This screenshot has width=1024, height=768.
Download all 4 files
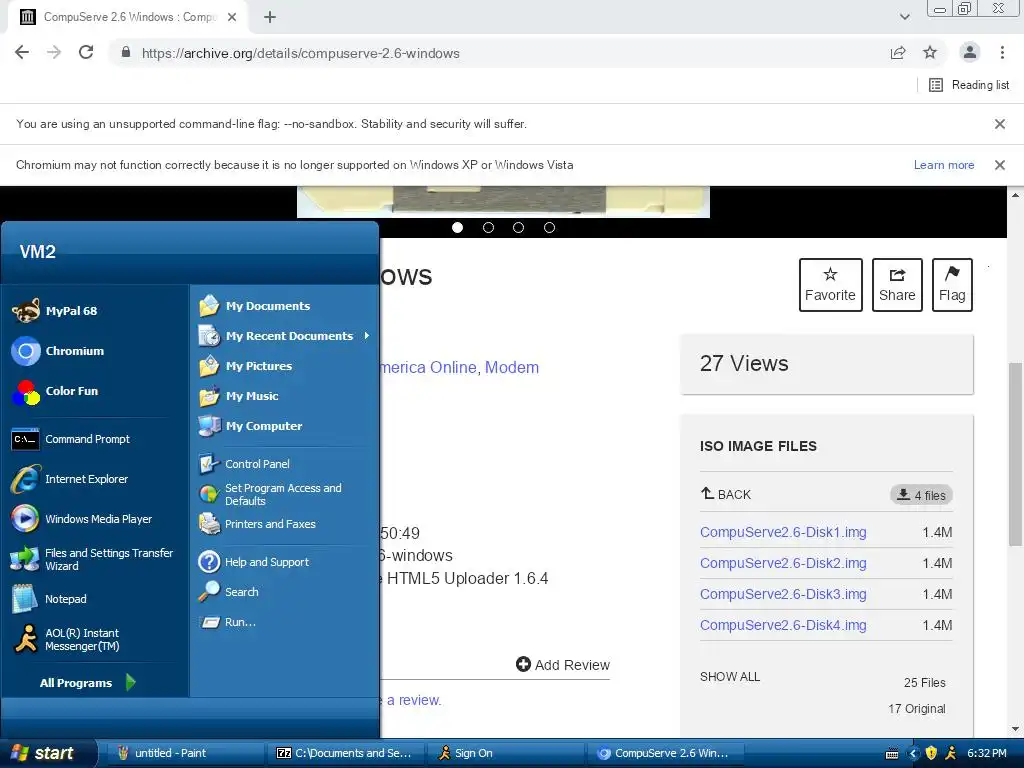(x=921, y=494)
